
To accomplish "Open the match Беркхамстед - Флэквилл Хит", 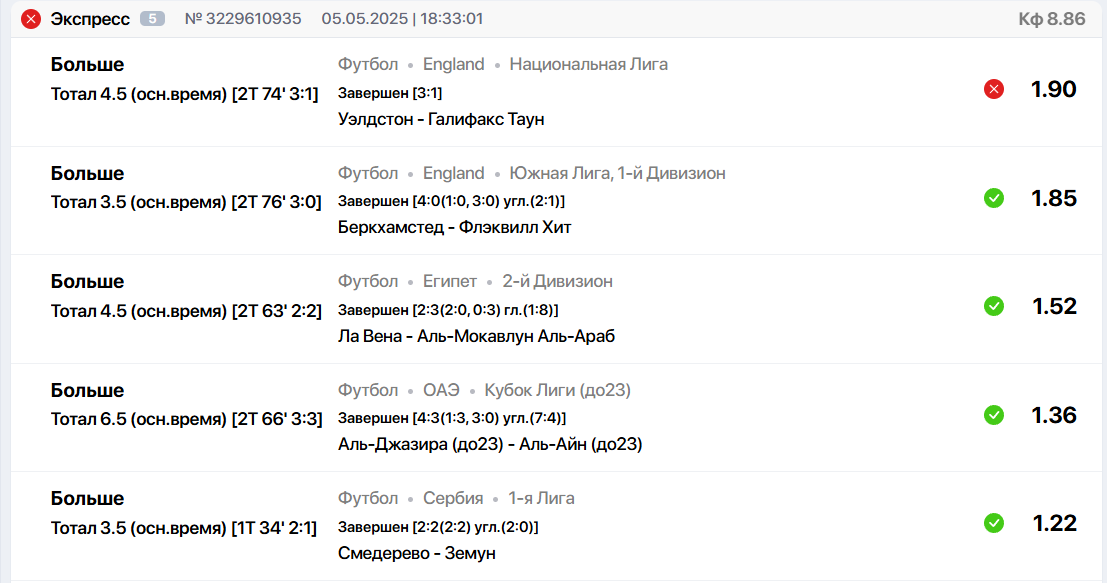I will [454, 227].
